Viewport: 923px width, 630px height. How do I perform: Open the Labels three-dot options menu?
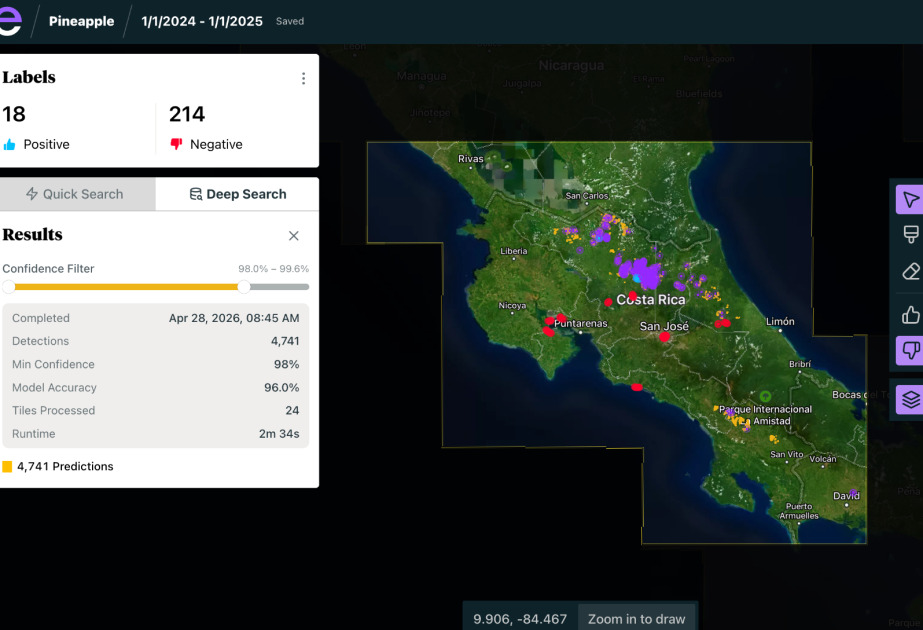[303, 78]
